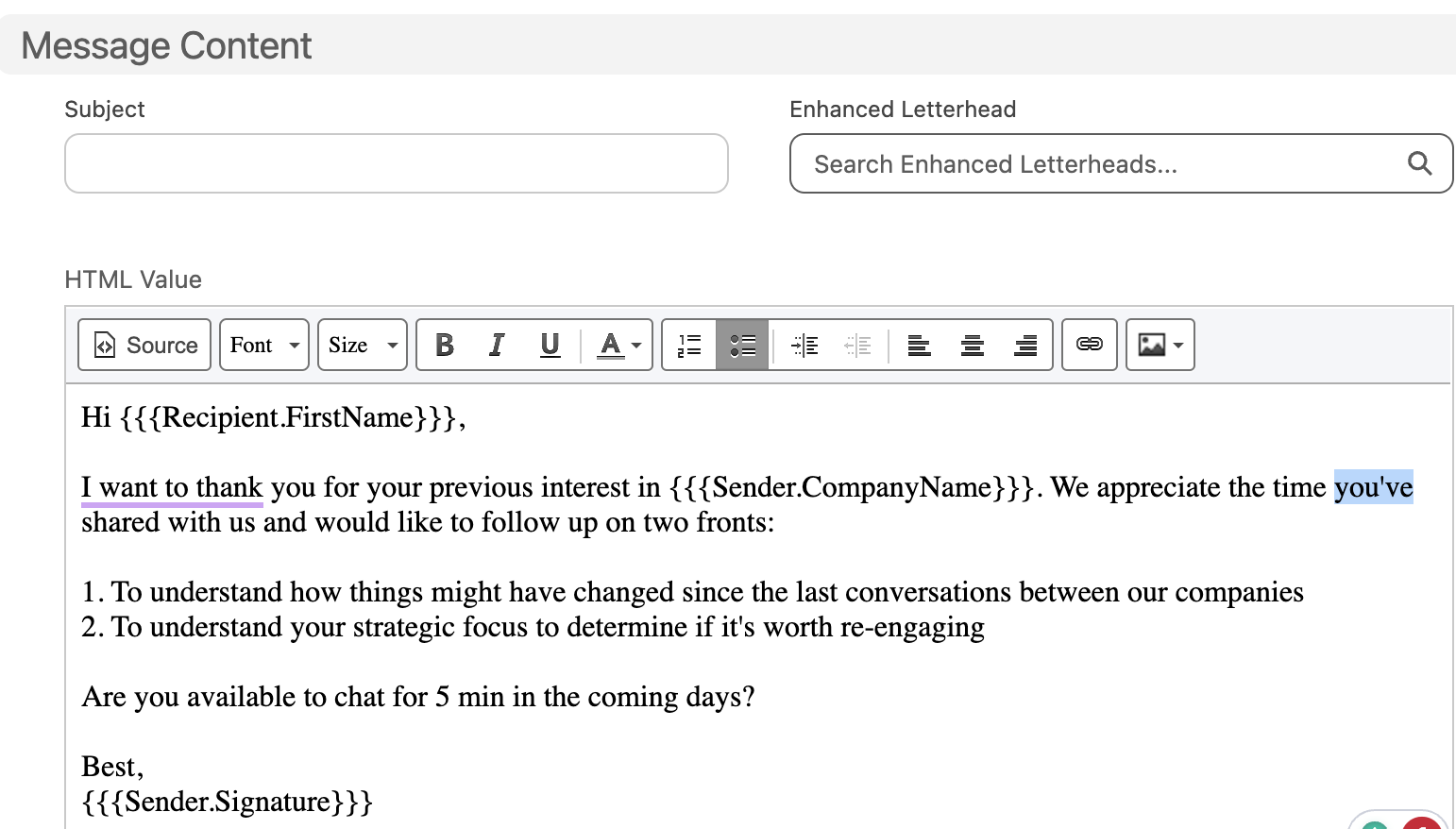Open the Size dropdown
Screen dimensions: 1456x829
point(362,345)
